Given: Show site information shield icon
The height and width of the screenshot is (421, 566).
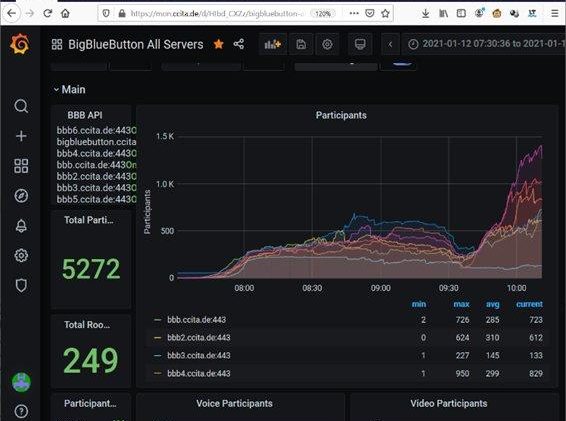Looking at the screenshot, I should 106,13.
